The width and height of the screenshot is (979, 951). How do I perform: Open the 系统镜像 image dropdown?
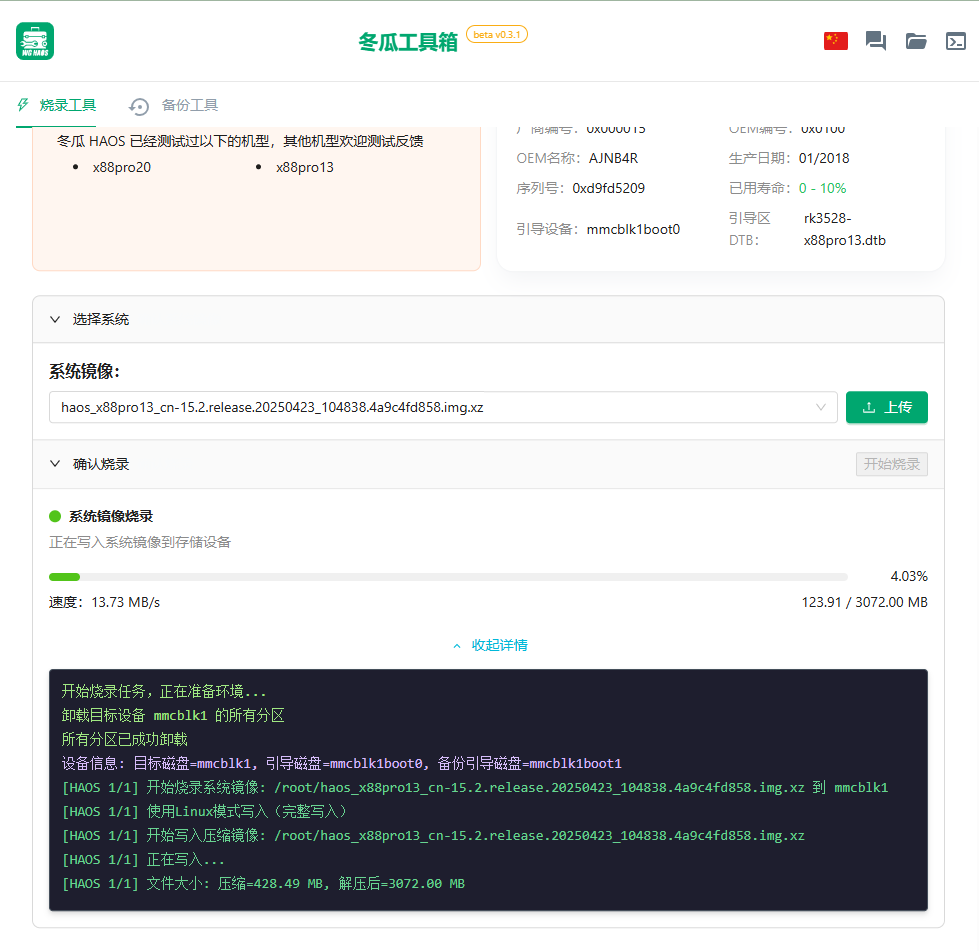click(443, 407)
